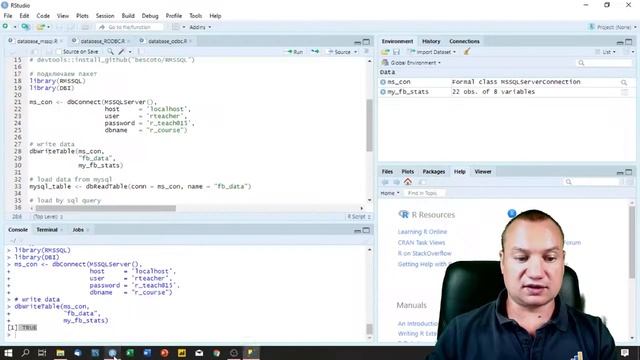The height and width of the screenshot is (360, 640).
Task: Switch to the Files tab
Action: [387, 172]
